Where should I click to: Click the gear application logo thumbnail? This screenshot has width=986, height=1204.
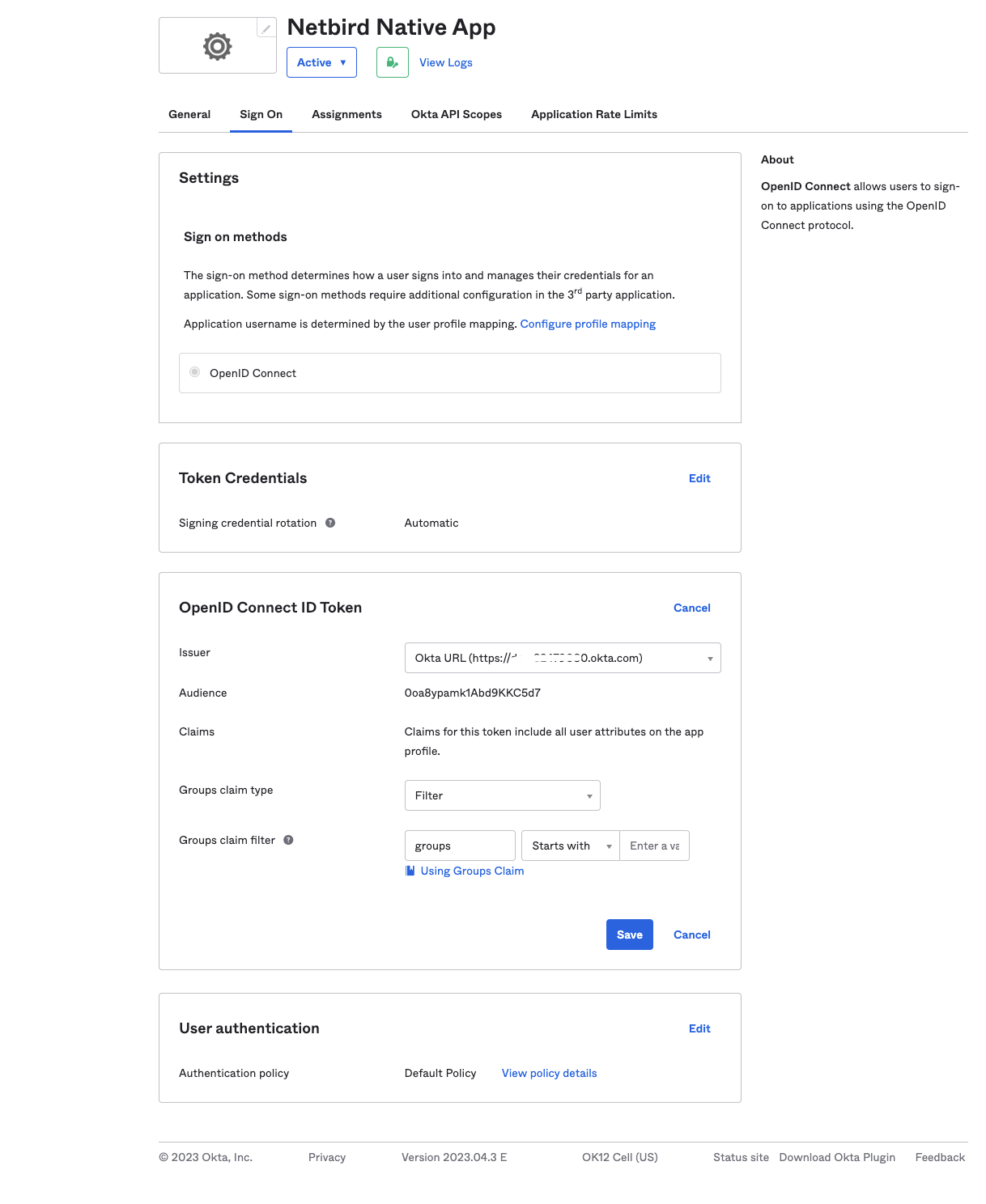[x=217, y=45]
